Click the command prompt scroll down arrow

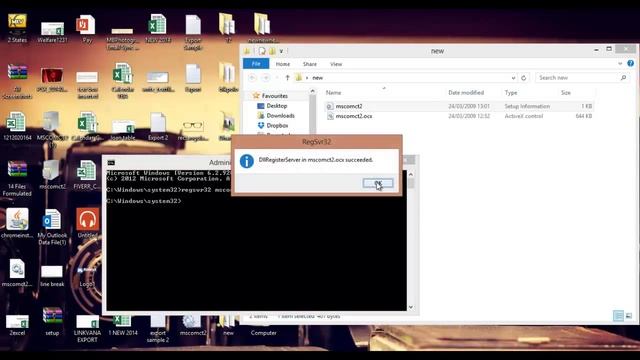tap(411, 307)
